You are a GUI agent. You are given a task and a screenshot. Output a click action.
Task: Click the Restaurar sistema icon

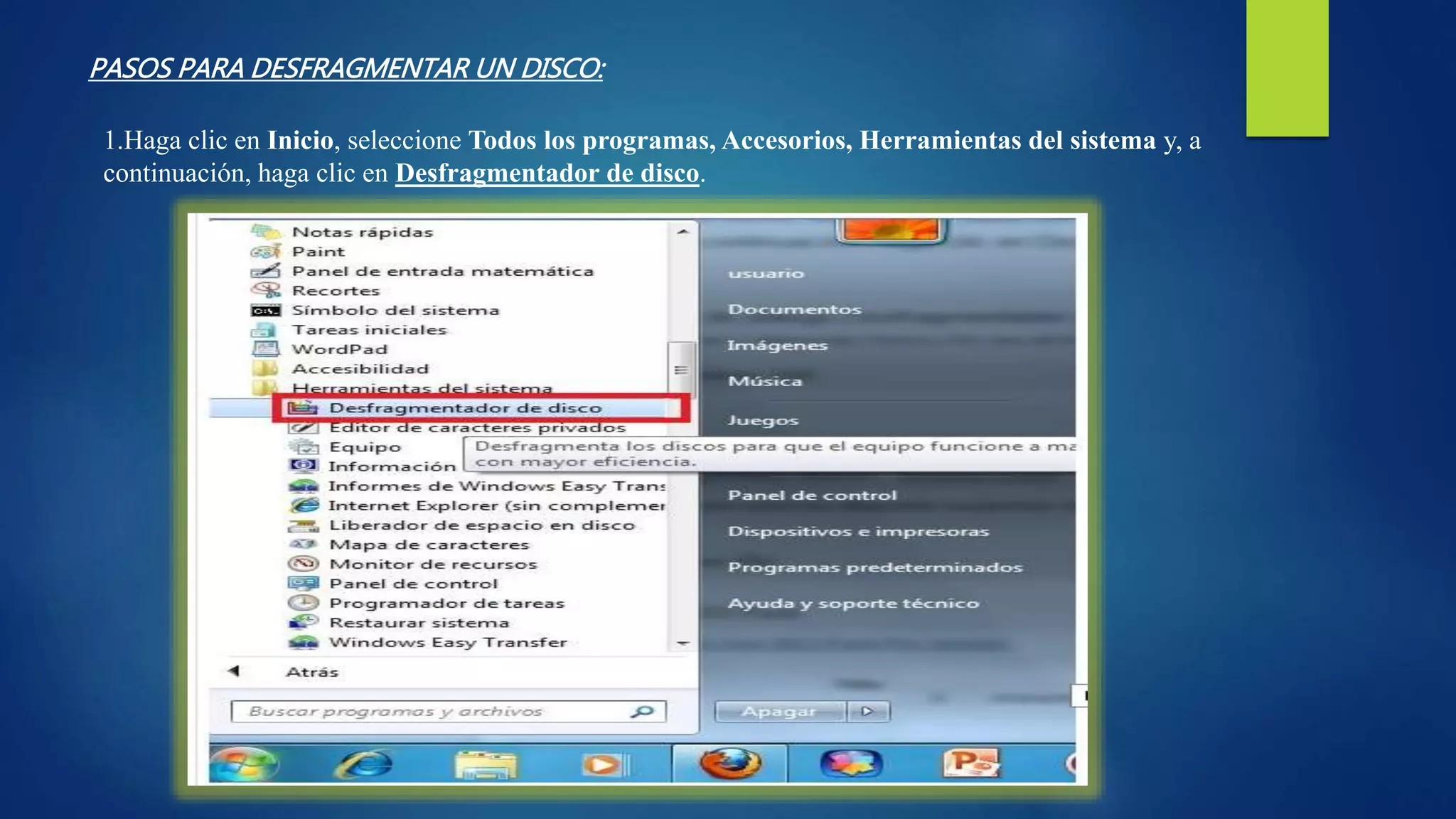click(x=304, y=623)
